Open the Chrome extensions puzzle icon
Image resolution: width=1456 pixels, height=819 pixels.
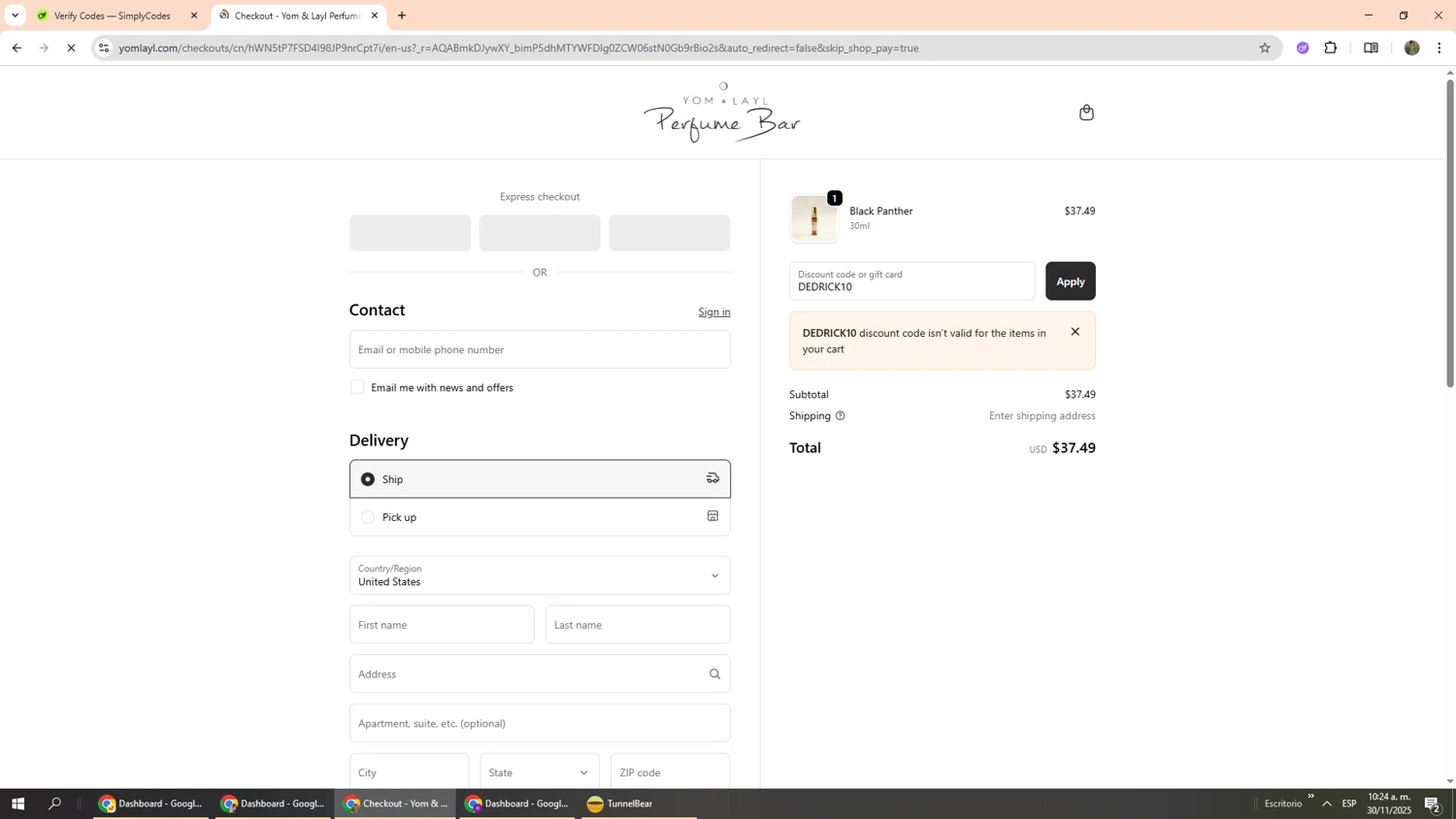(x=1331, y=48)
